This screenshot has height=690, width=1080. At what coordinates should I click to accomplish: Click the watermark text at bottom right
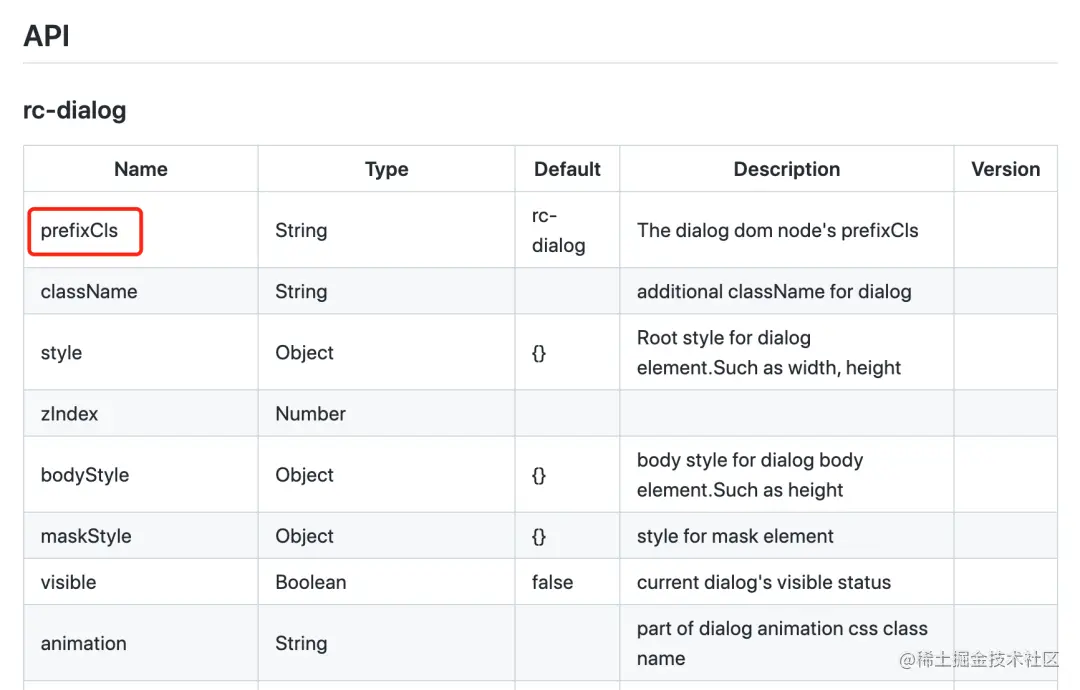(979, 659)
